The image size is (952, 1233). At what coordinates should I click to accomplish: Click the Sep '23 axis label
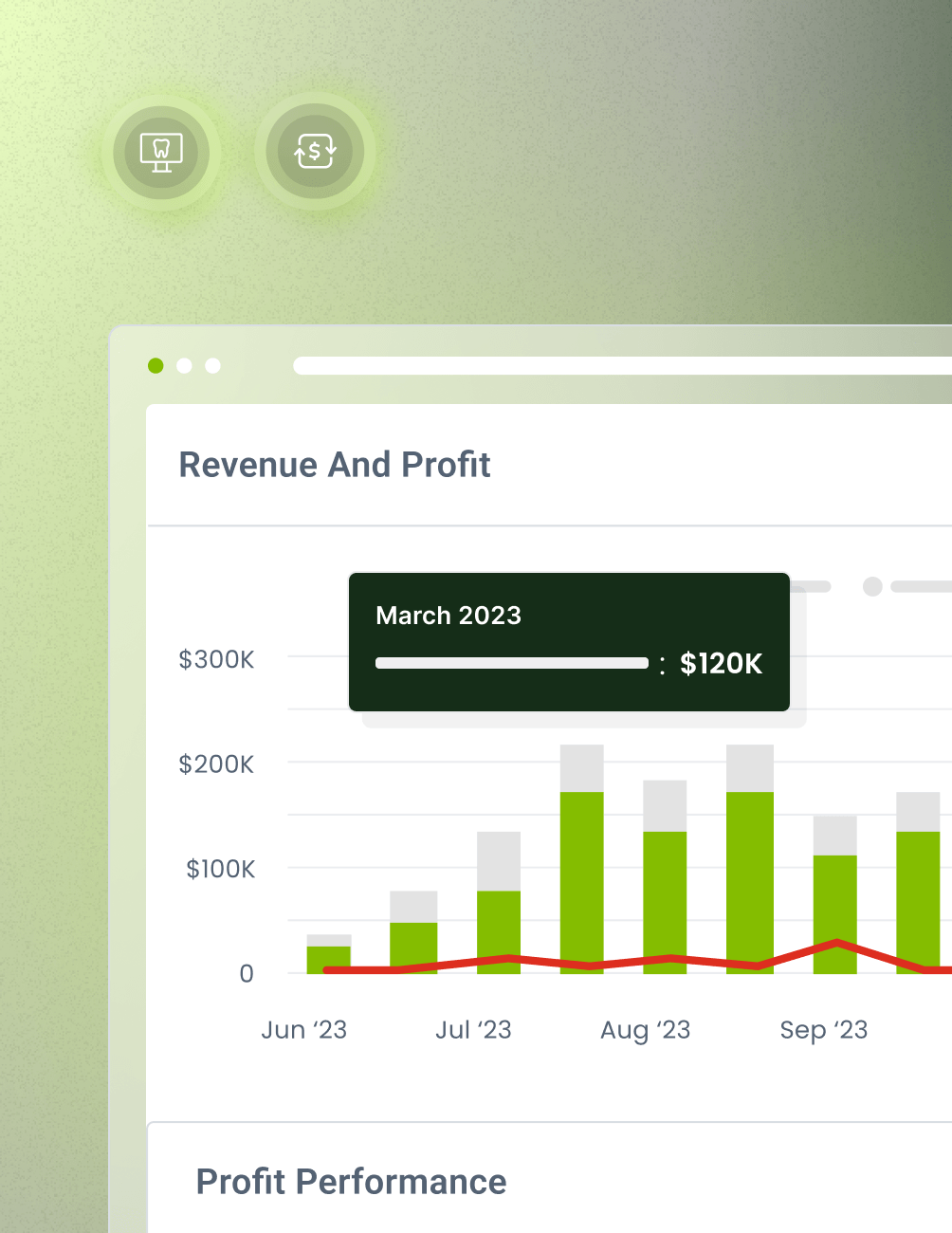click(823, 1030)
